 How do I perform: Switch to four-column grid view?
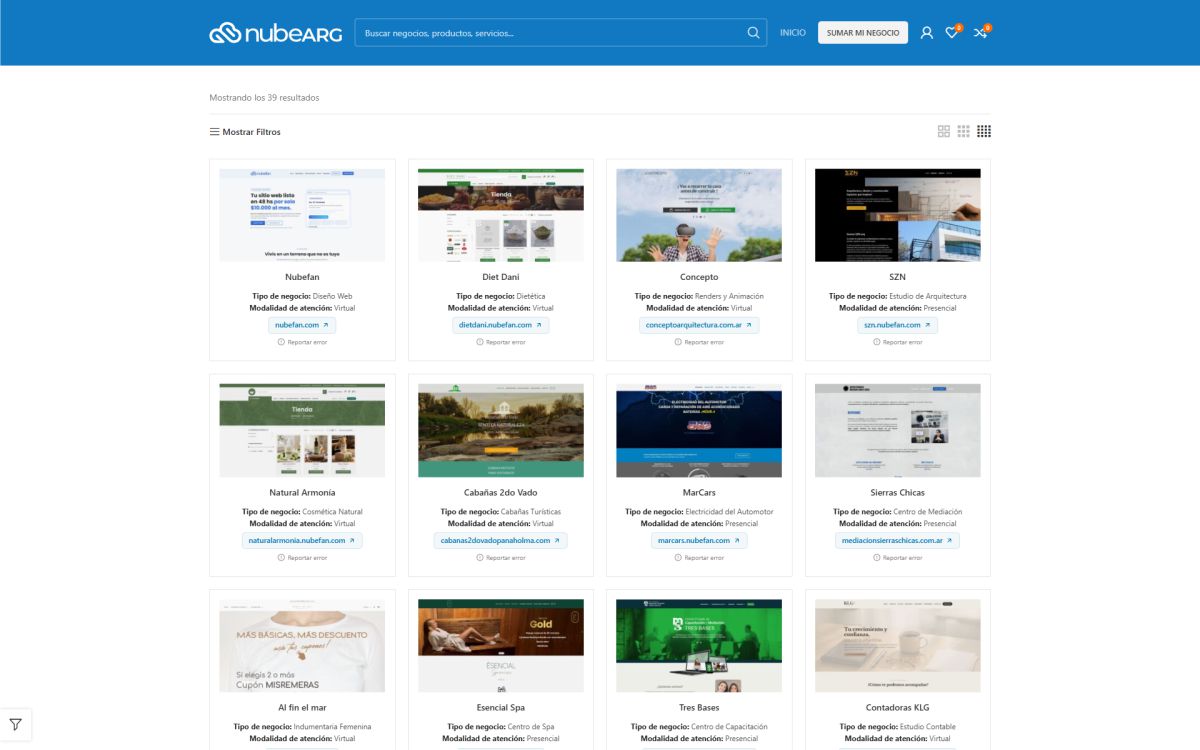[x=984, y=131]
